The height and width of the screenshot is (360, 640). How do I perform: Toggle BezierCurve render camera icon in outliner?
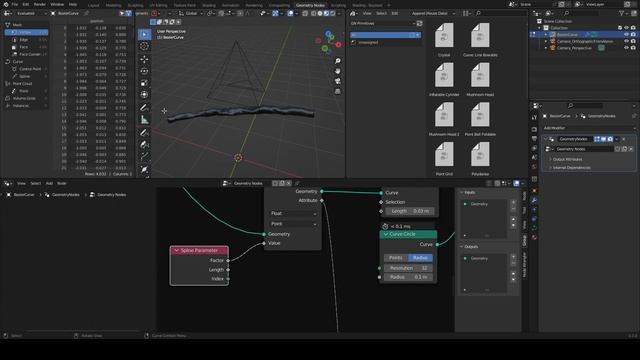[633, 35]
